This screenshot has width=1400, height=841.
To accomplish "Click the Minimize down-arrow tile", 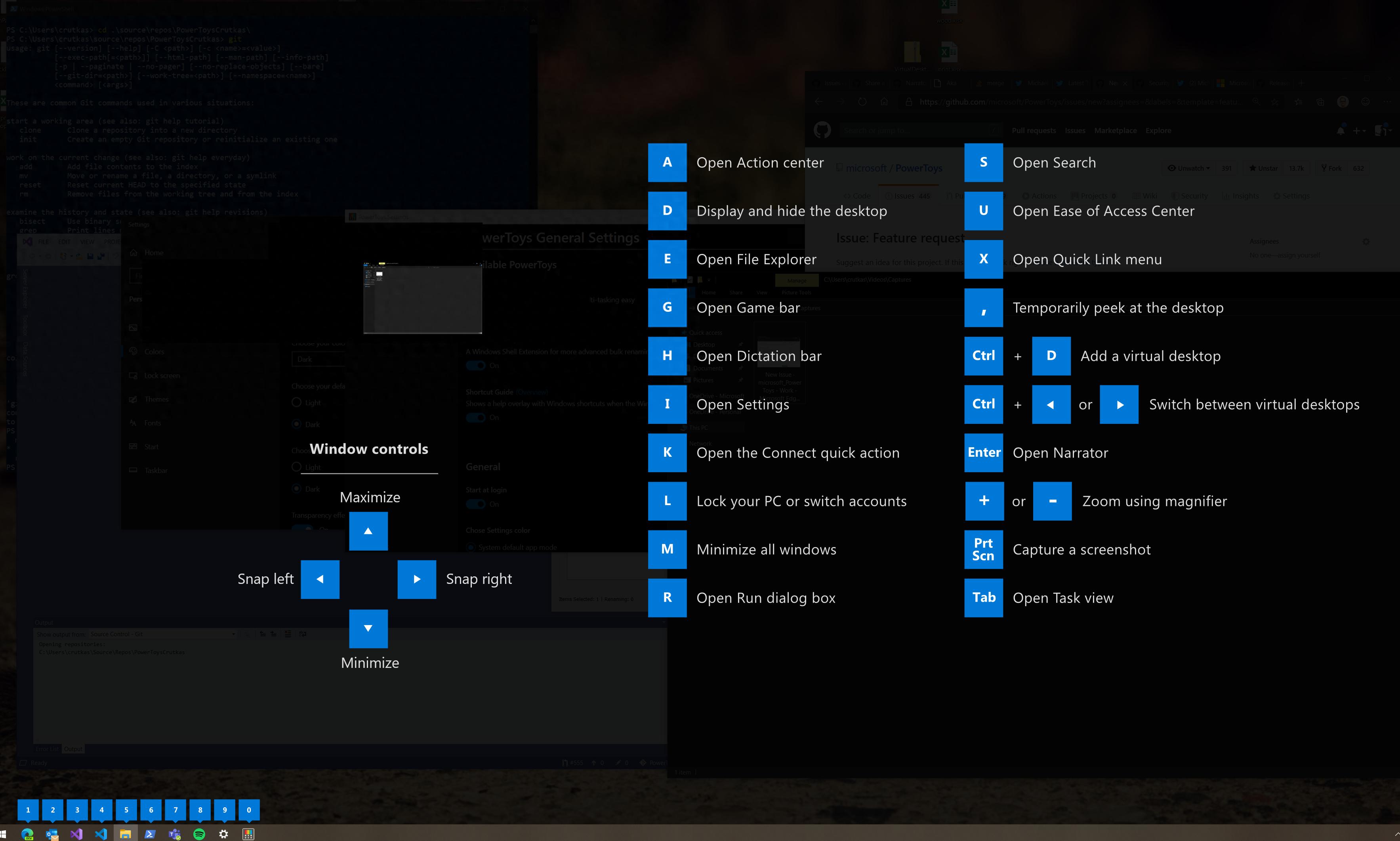I will coord(368,629).
